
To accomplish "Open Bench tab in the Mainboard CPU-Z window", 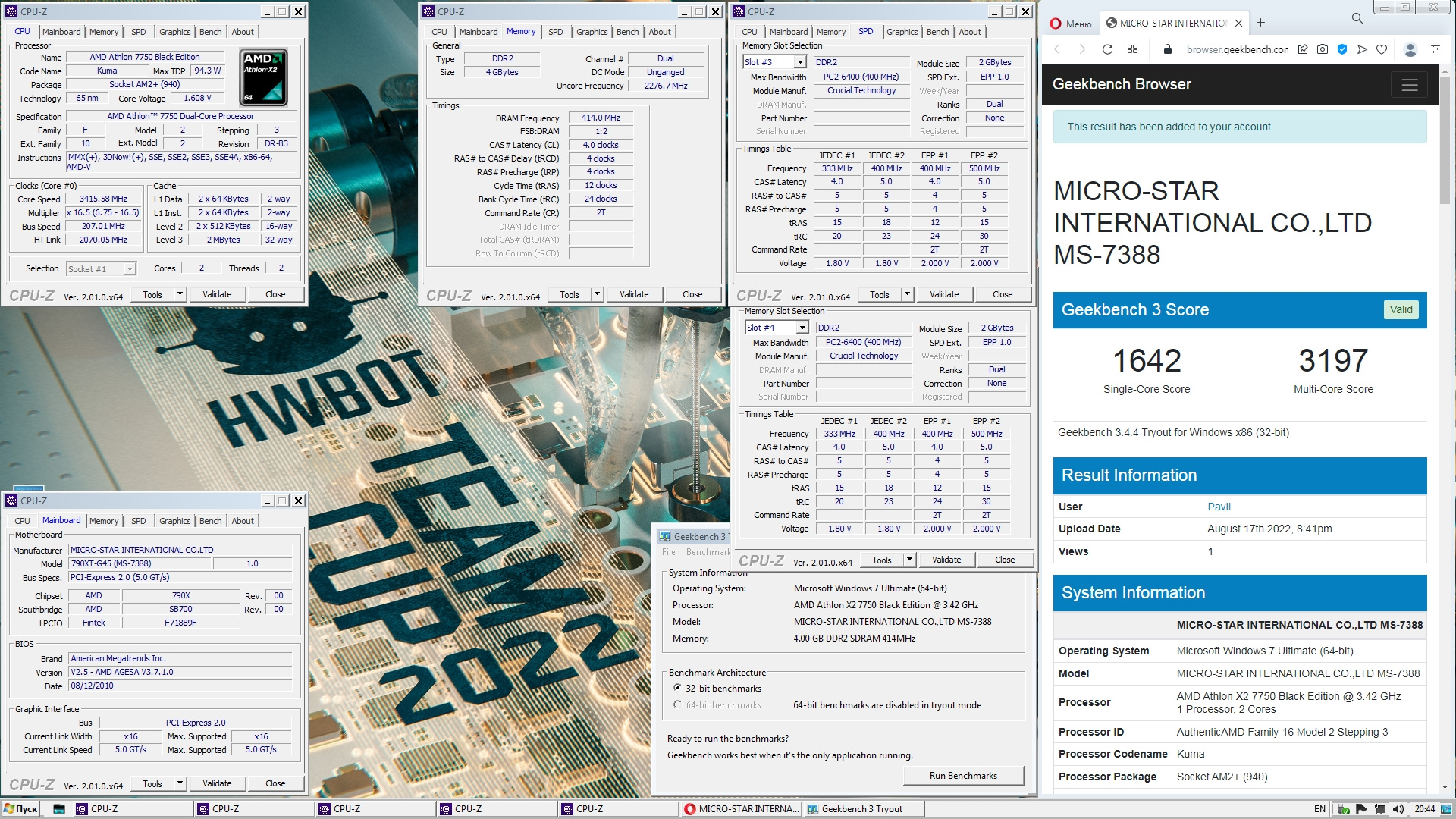I will [210, 521].
